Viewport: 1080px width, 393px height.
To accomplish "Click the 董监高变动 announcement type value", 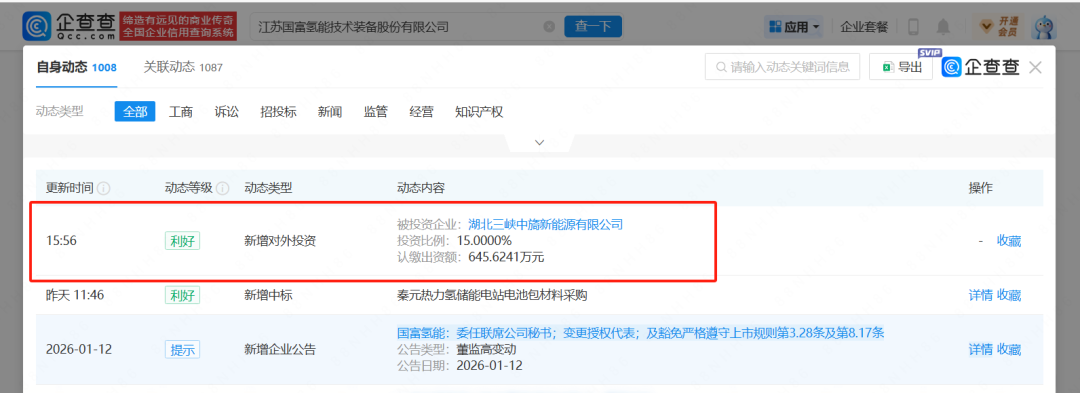I will [486, 350].
